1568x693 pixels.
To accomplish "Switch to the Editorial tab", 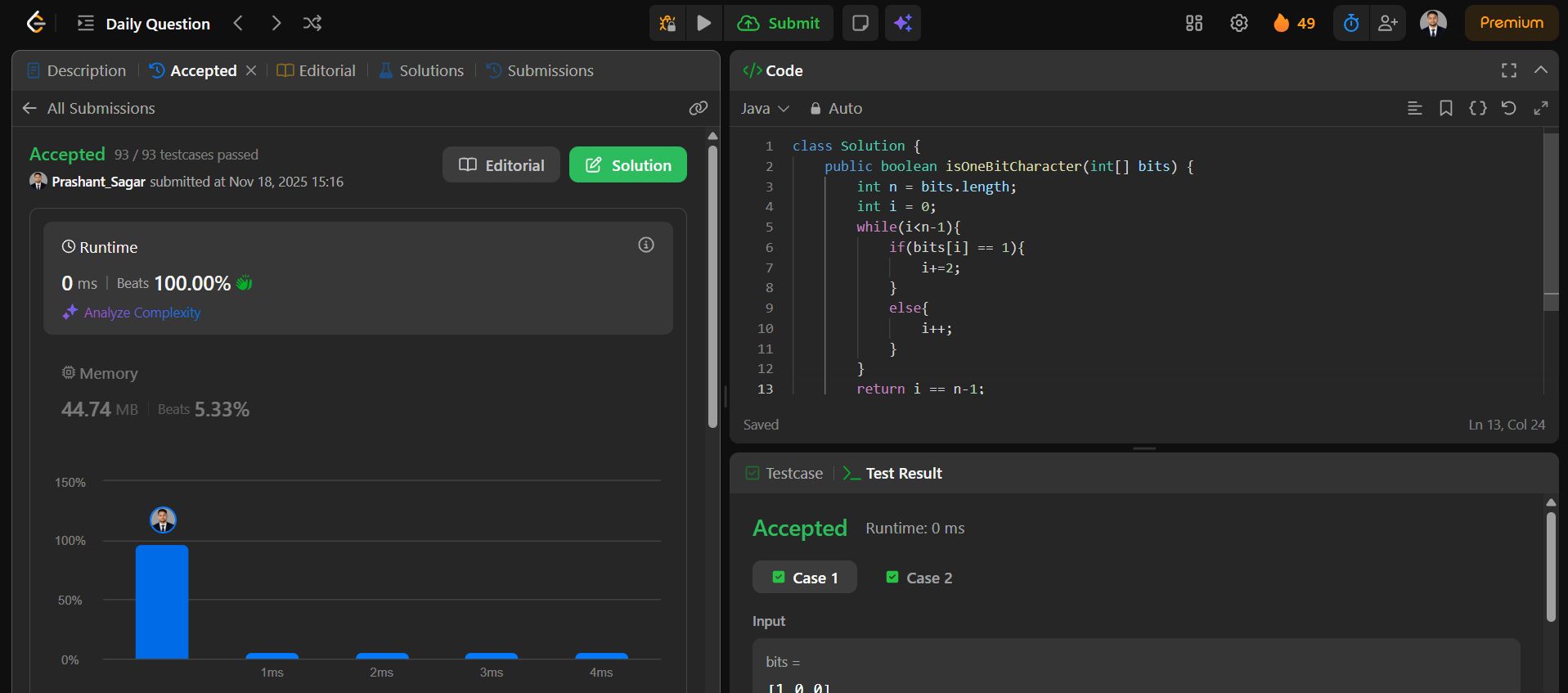I will click(x=317, y=70).
